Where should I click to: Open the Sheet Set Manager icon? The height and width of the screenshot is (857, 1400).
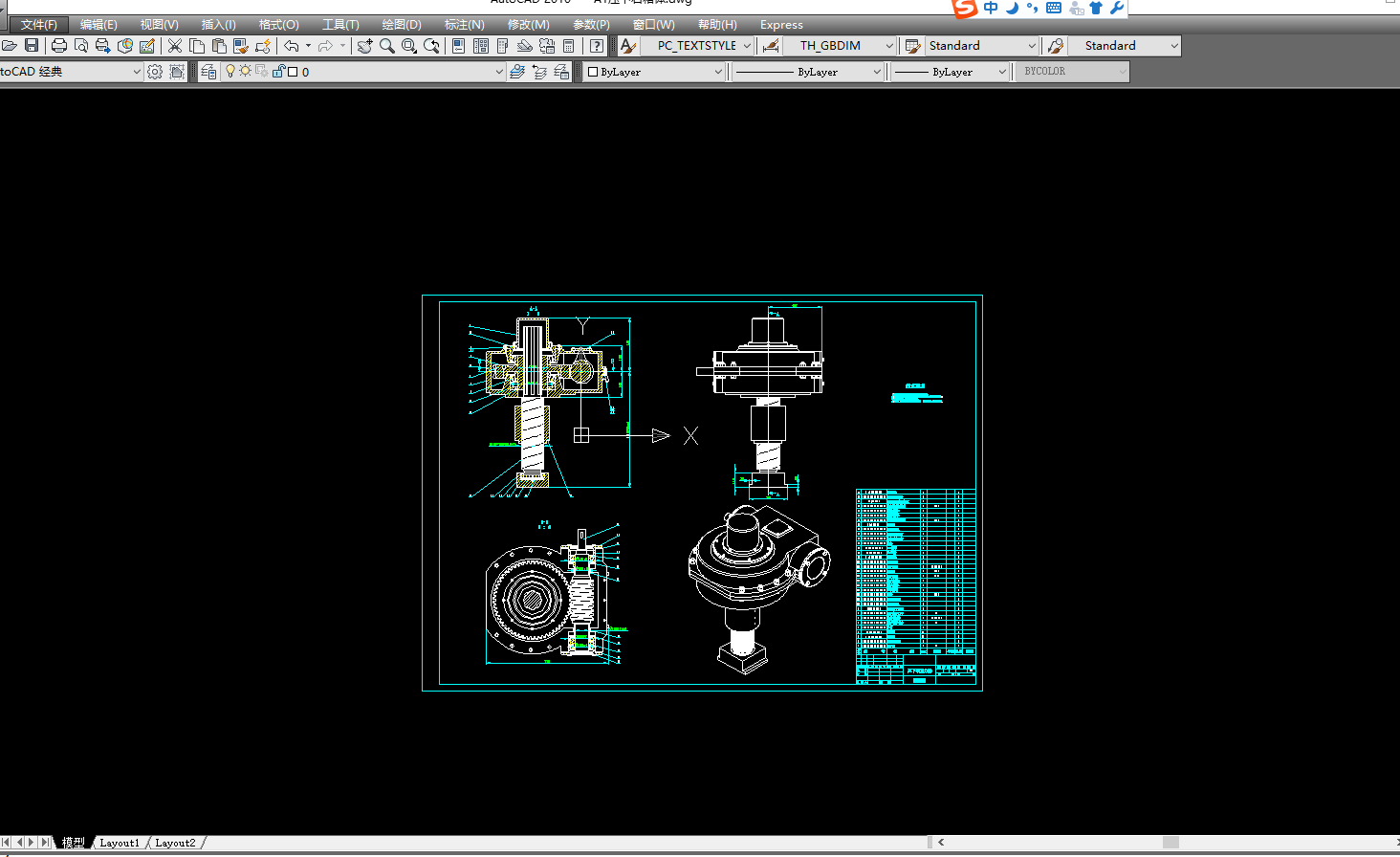525,46
